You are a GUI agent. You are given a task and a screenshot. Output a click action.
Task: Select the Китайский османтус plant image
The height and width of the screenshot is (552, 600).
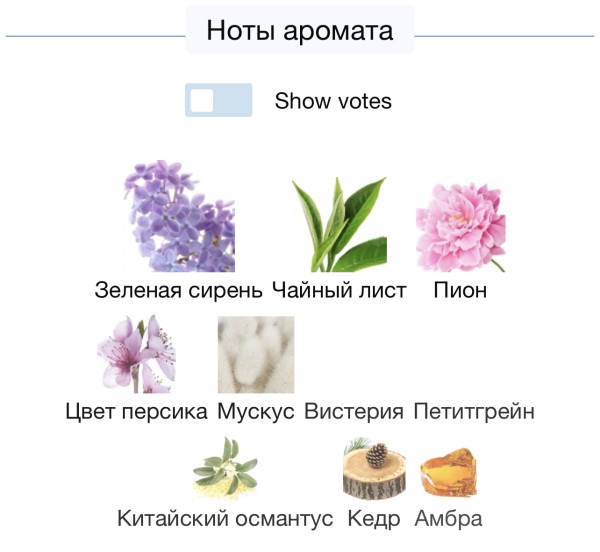tap(225, 468)
